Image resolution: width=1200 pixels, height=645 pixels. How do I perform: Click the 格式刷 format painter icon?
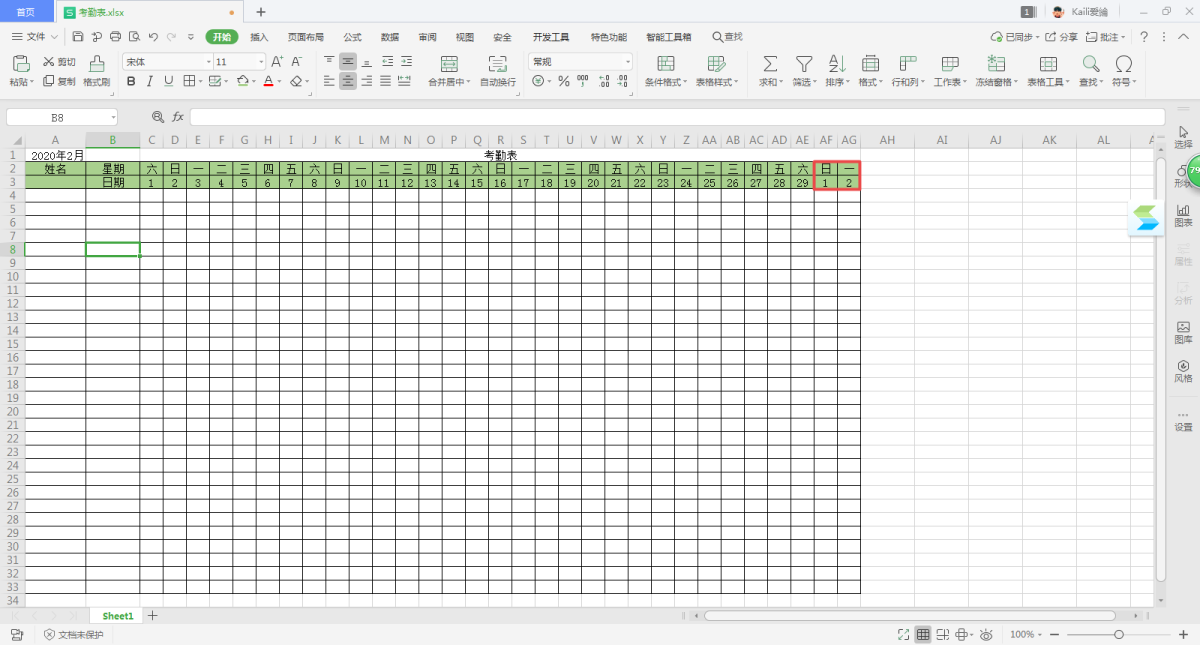click(x=97, y=64)
